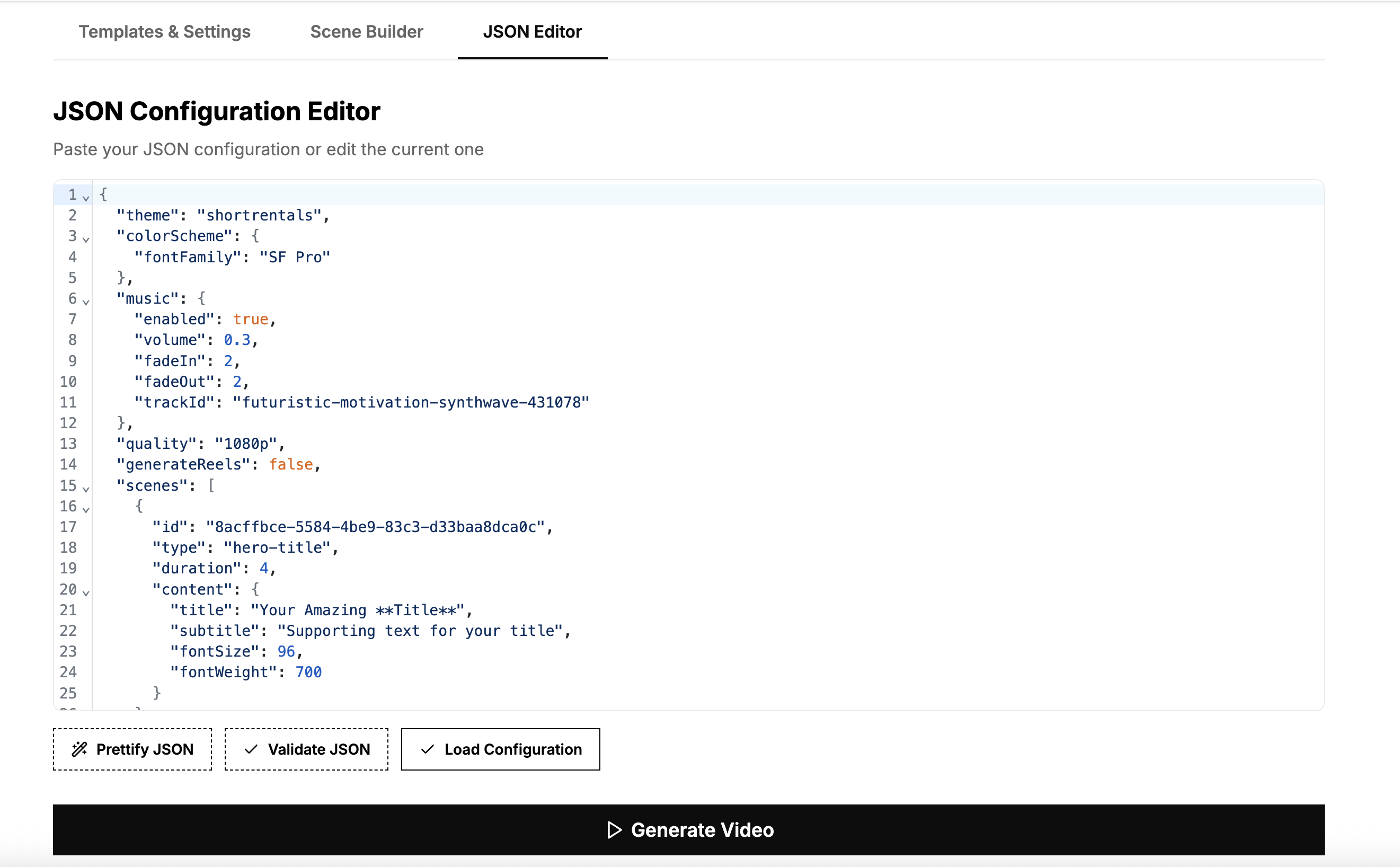The height and width of the screenshot is (867, 1400).
Task: Click the title value "Your Amazing **Title**"
Action: click(x=358, y=609)
